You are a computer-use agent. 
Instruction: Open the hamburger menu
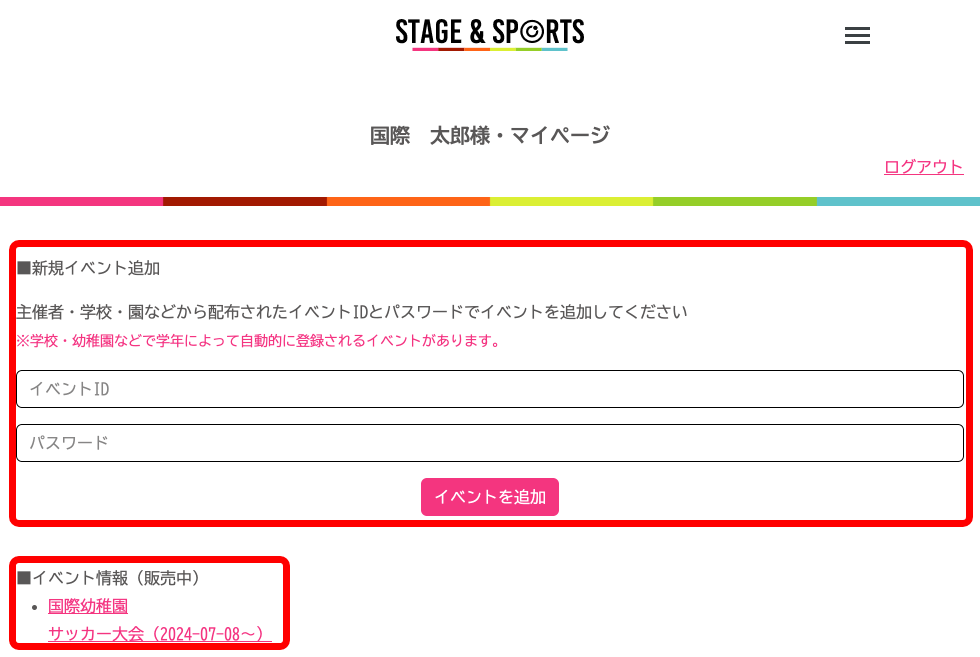click(857, 36)
